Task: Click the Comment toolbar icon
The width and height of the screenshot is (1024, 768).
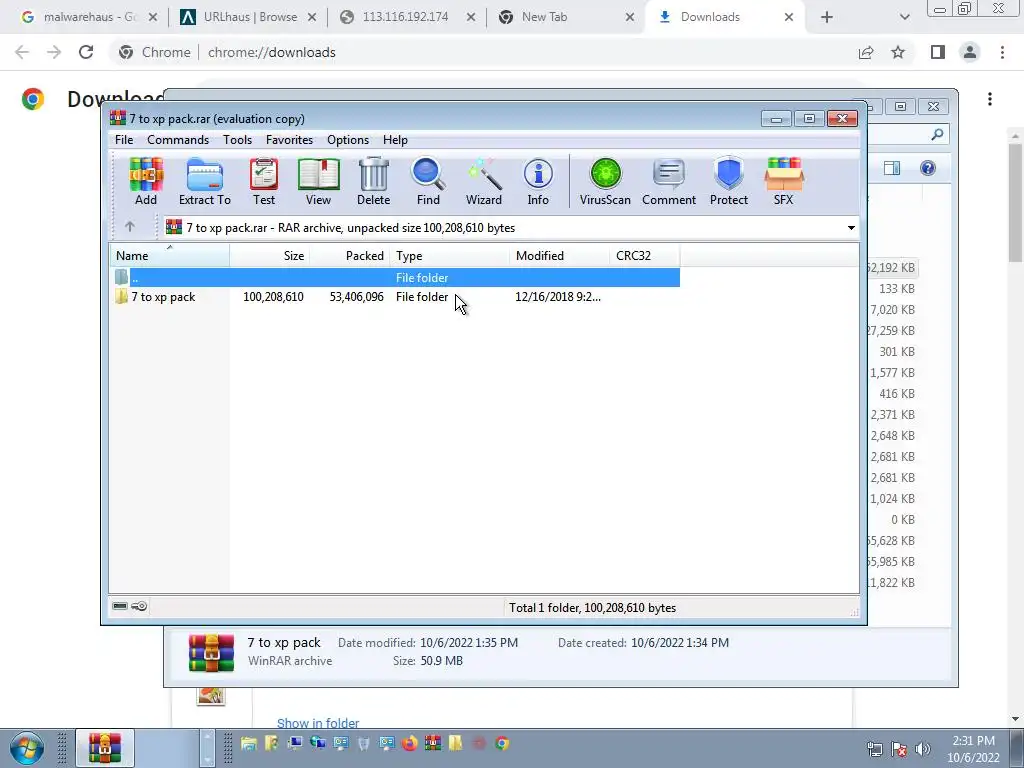Action: click(x=669, y=182)
